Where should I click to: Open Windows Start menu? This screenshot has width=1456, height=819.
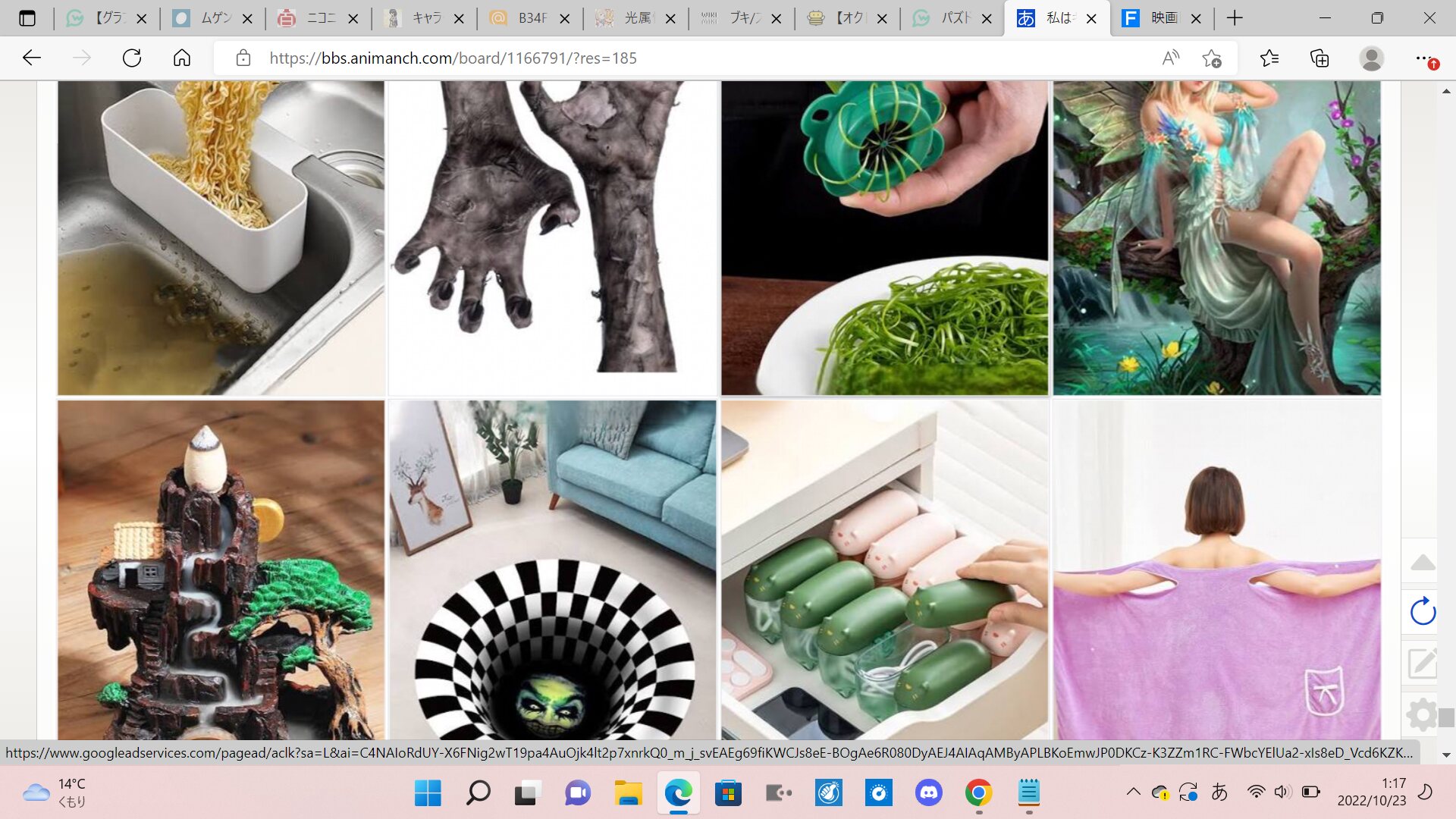point(428,793)
